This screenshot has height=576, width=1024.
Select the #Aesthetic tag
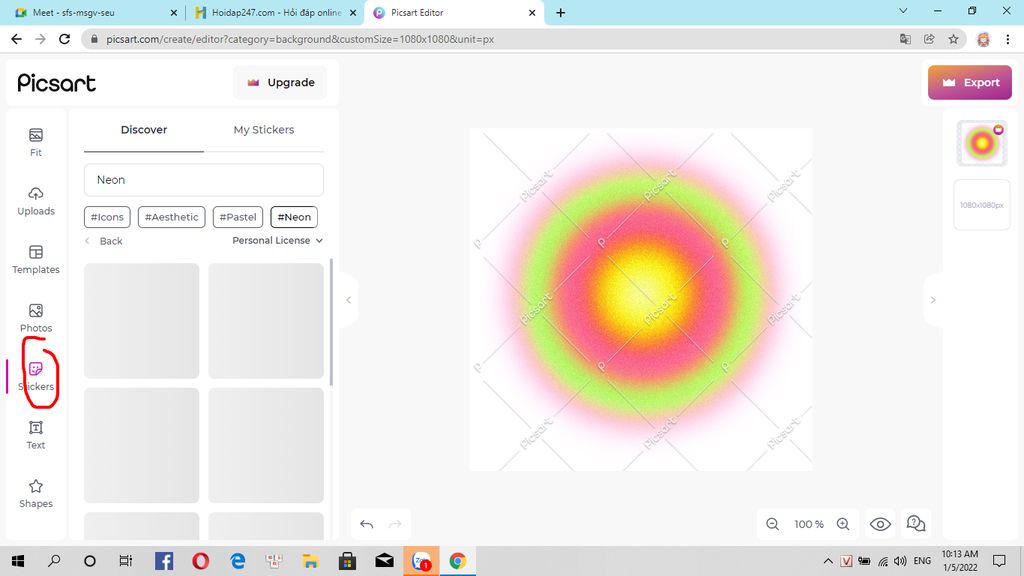click(172, 217)
